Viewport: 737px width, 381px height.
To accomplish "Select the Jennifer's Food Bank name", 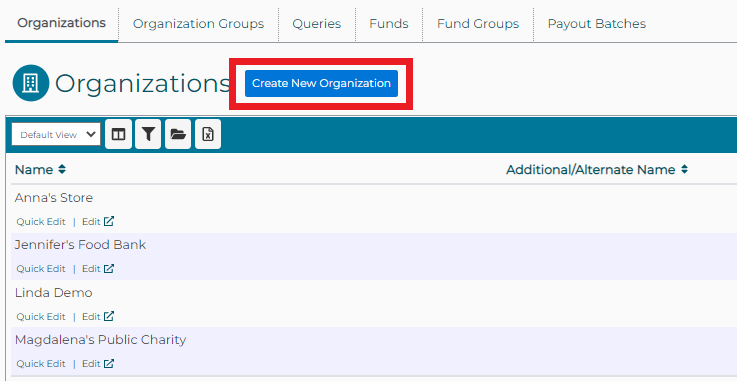I will point(80,245).
